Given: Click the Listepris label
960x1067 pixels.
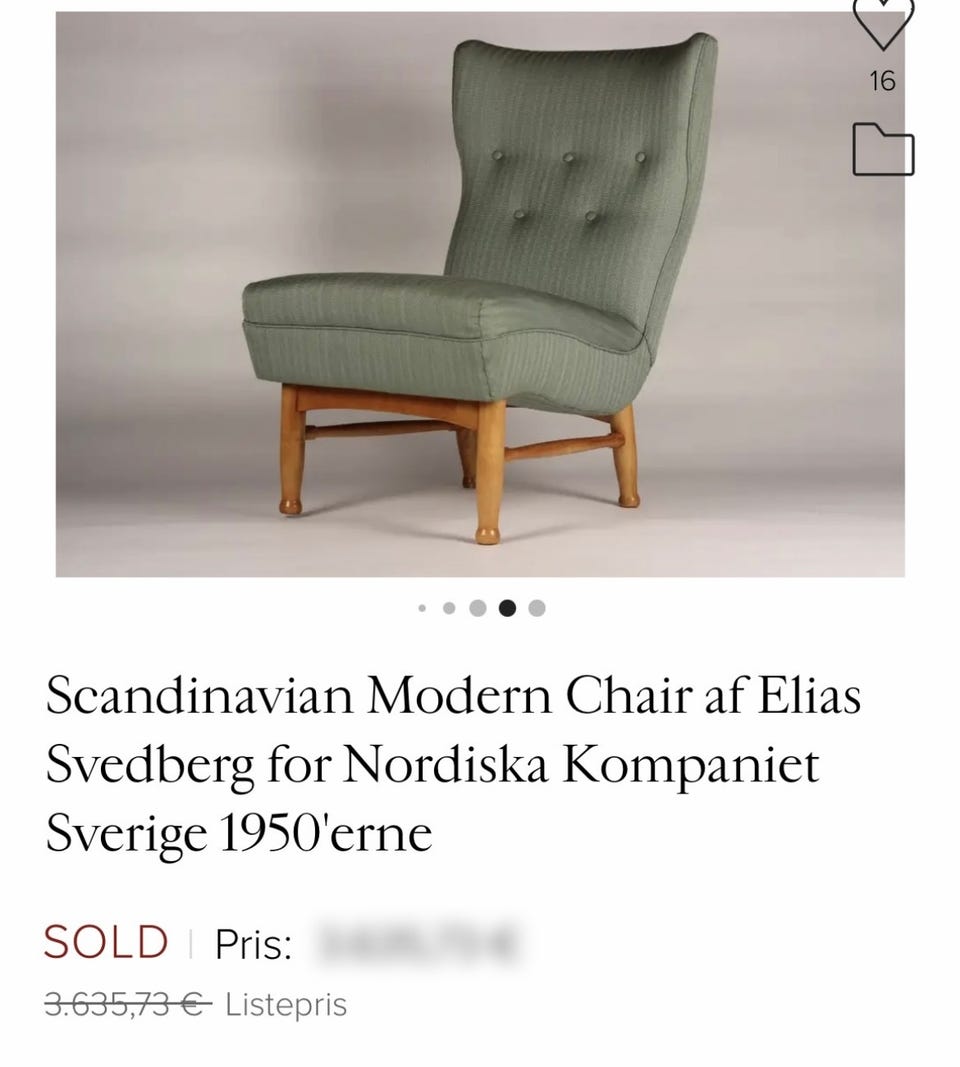Looking at the screenshot, I should tap(286, 1003).
